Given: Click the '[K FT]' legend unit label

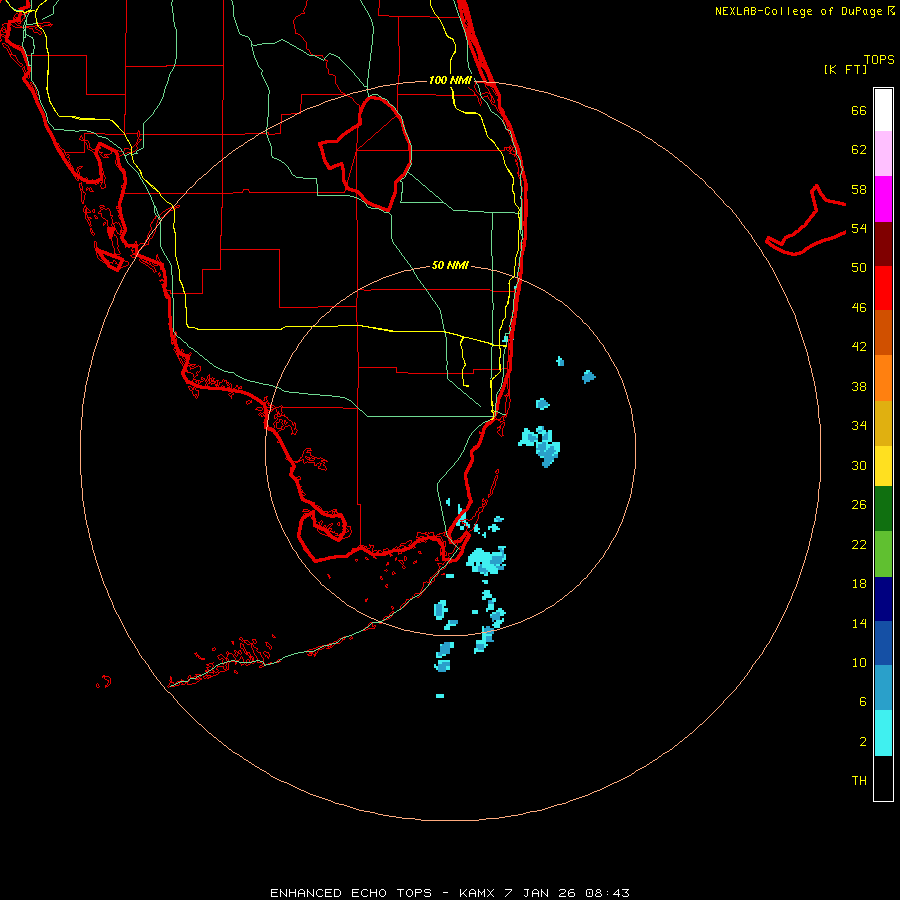Looking at the screenshot, I should click(845, 69).
